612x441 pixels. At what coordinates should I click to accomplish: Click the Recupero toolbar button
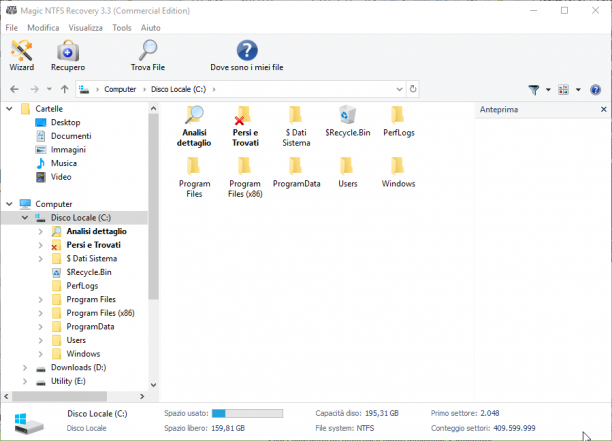coord(68,55)
